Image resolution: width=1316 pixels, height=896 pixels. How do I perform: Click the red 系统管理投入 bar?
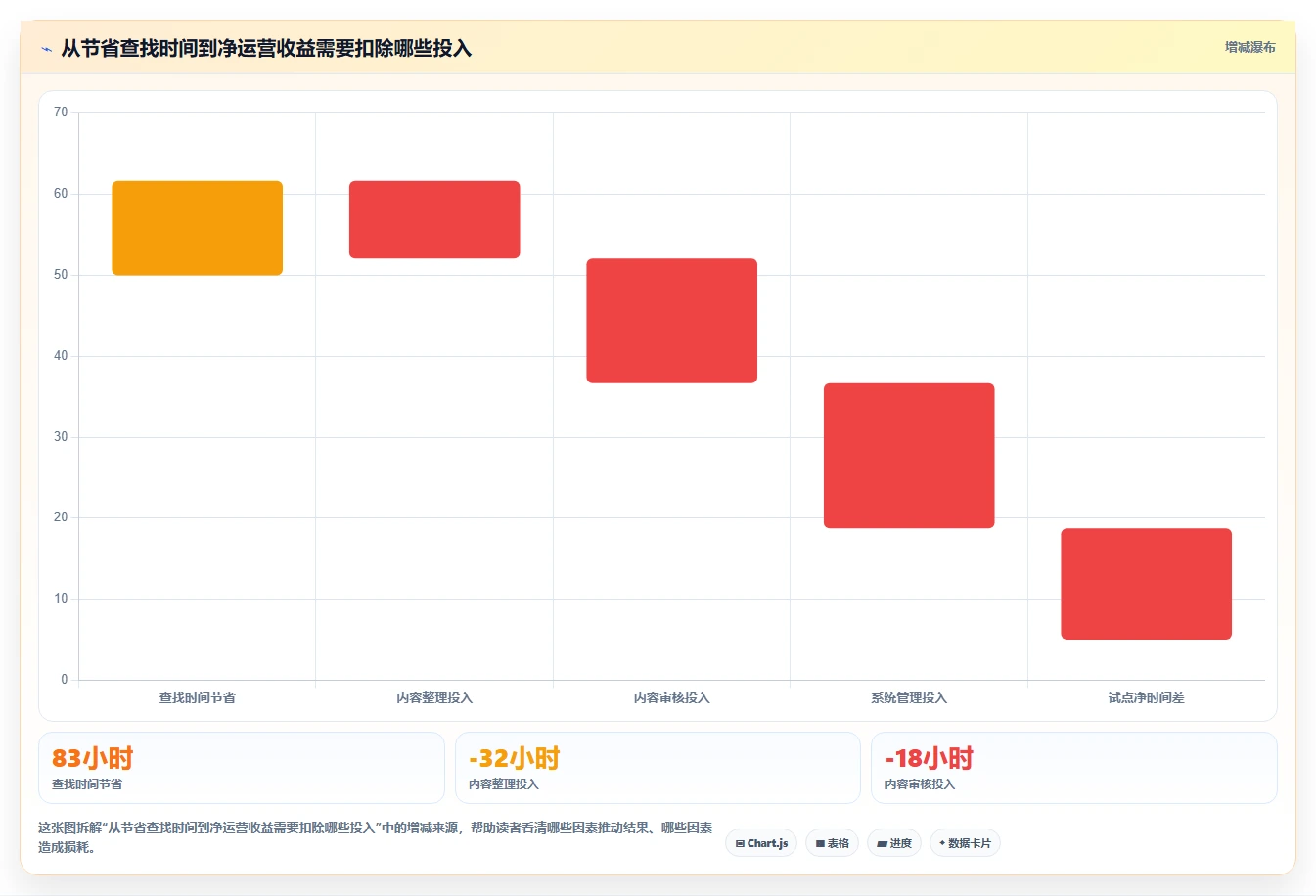click(909, 456)
